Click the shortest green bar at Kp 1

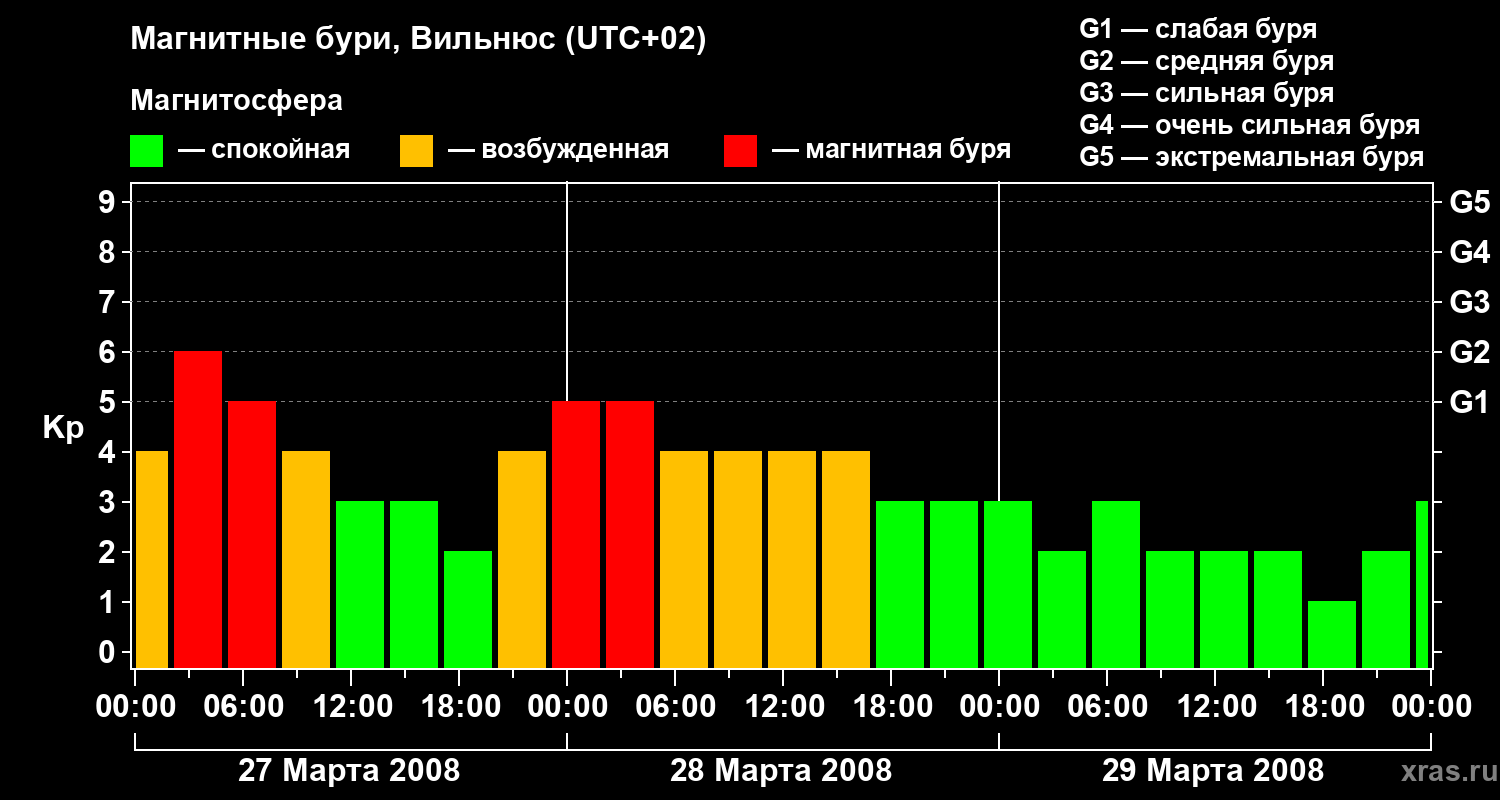pyautogui.click(x=1332, y=634)
